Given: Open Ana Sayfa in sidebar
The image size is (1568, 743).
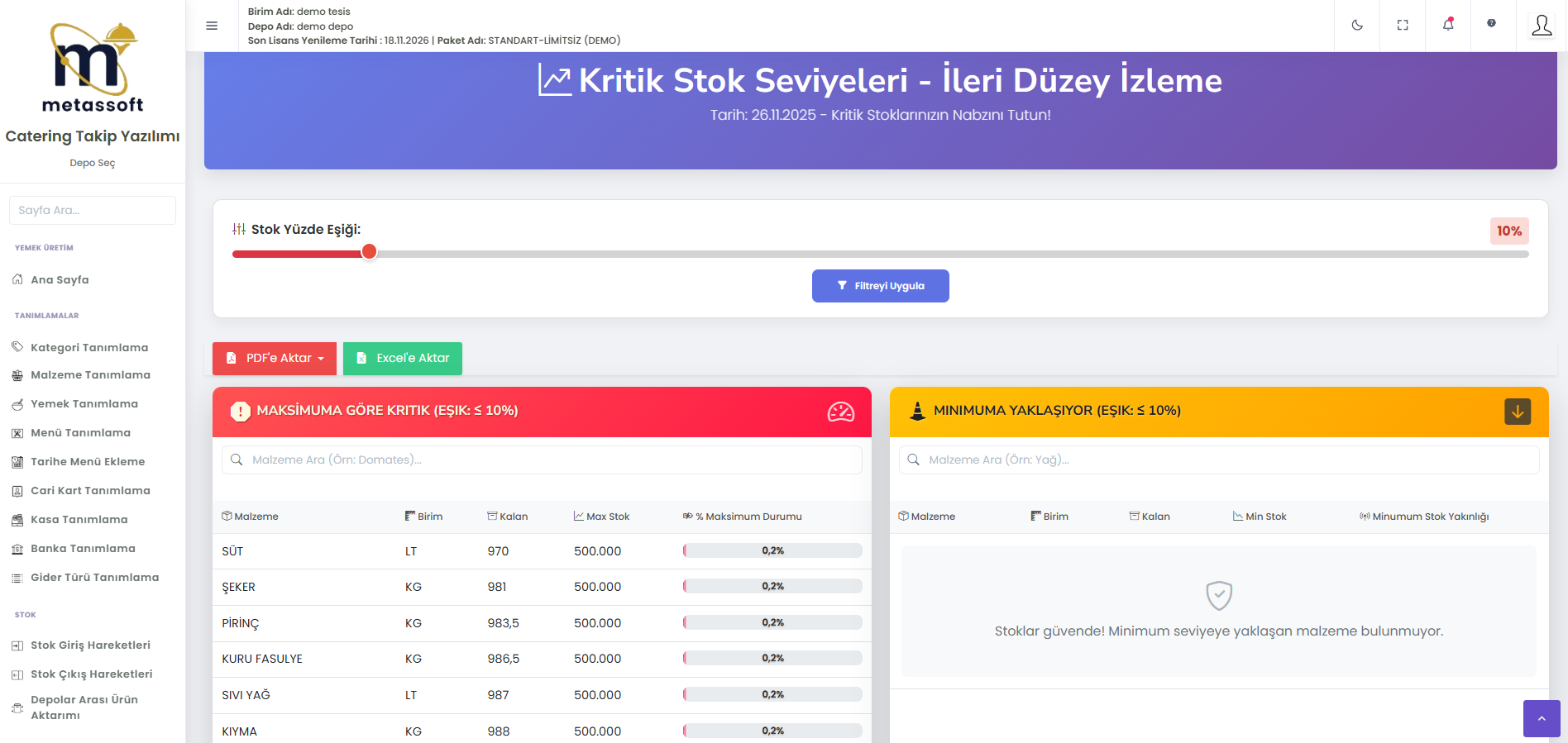Looking at the screenshot, I should [60, 280].
